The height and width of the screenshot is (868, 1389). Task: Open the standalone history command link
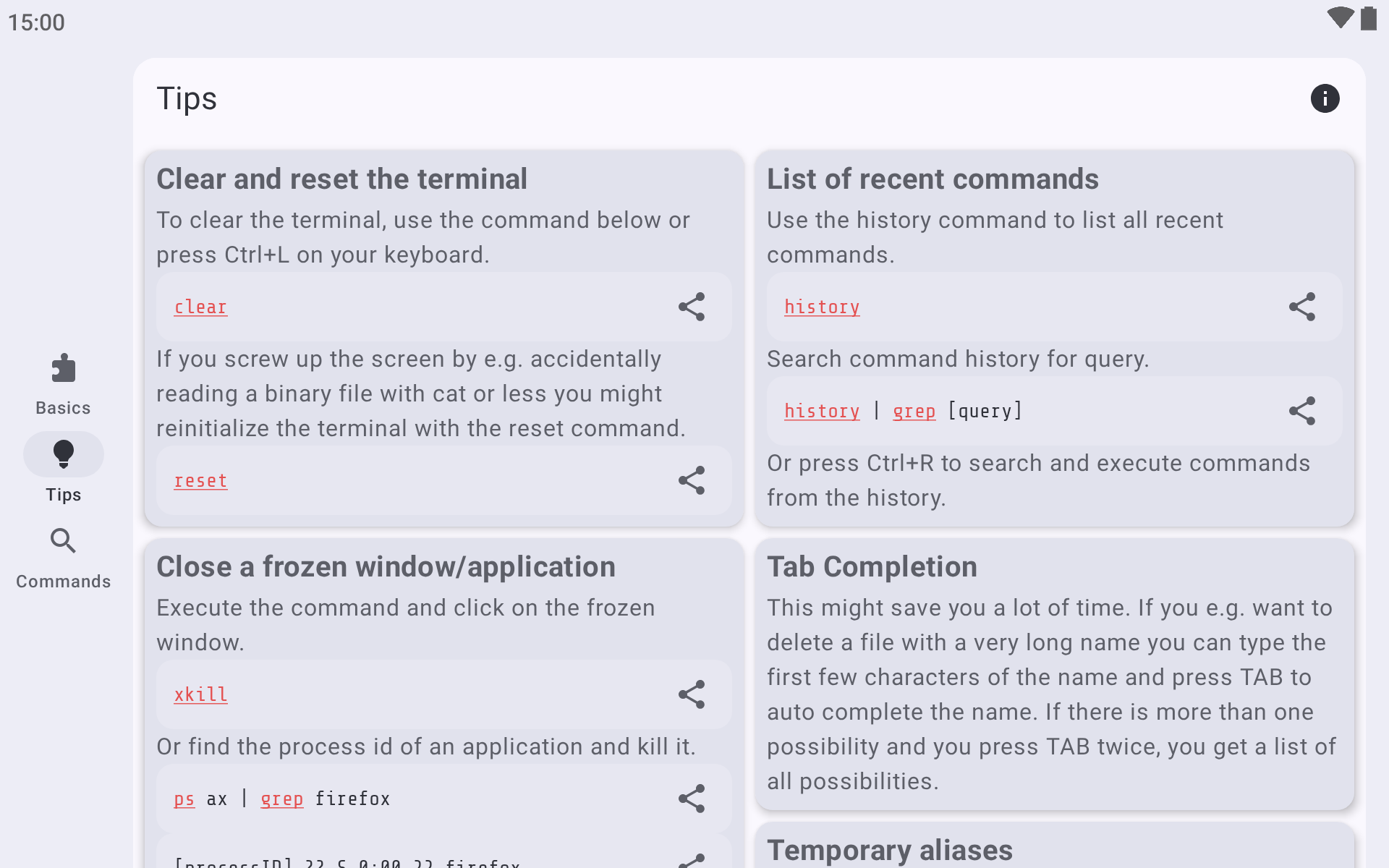[x=823, y=307]
